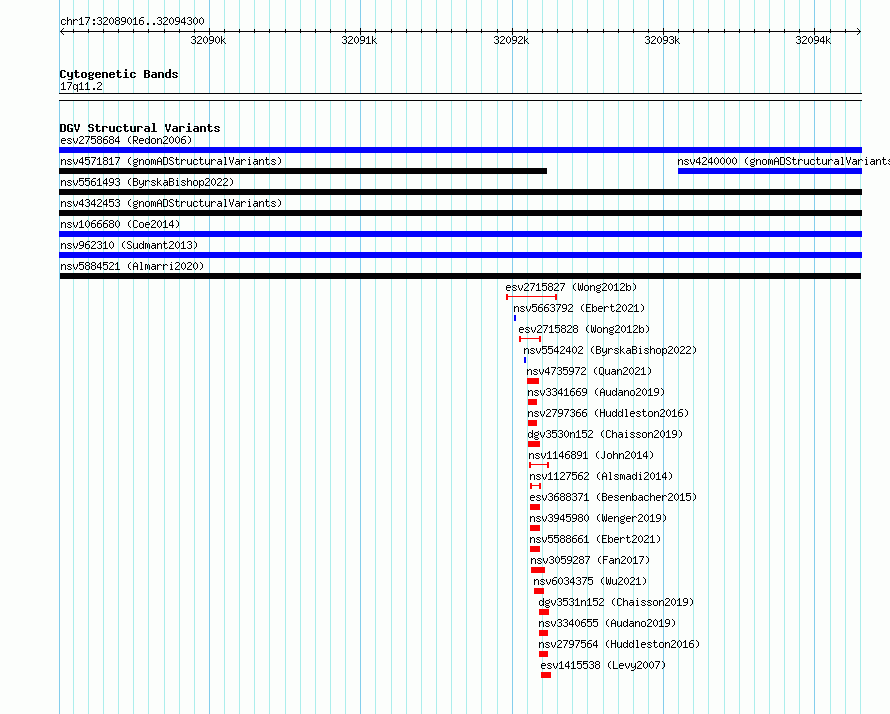890x714 pixels.
Task: Click the 32094k ruler position
Action: click(x=813, y=40)
